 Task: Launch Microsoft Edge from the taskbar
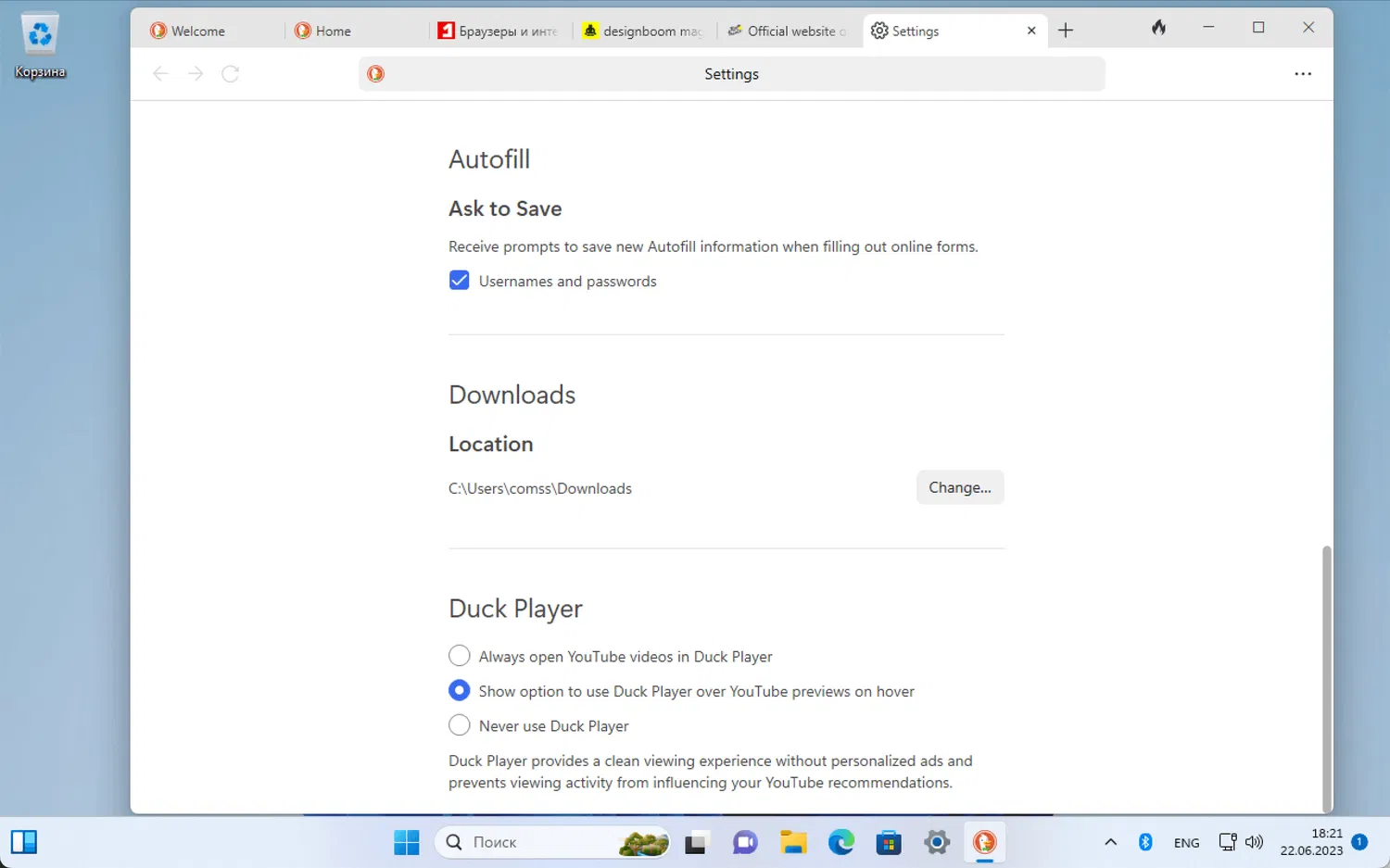click(x=841, y=842)
